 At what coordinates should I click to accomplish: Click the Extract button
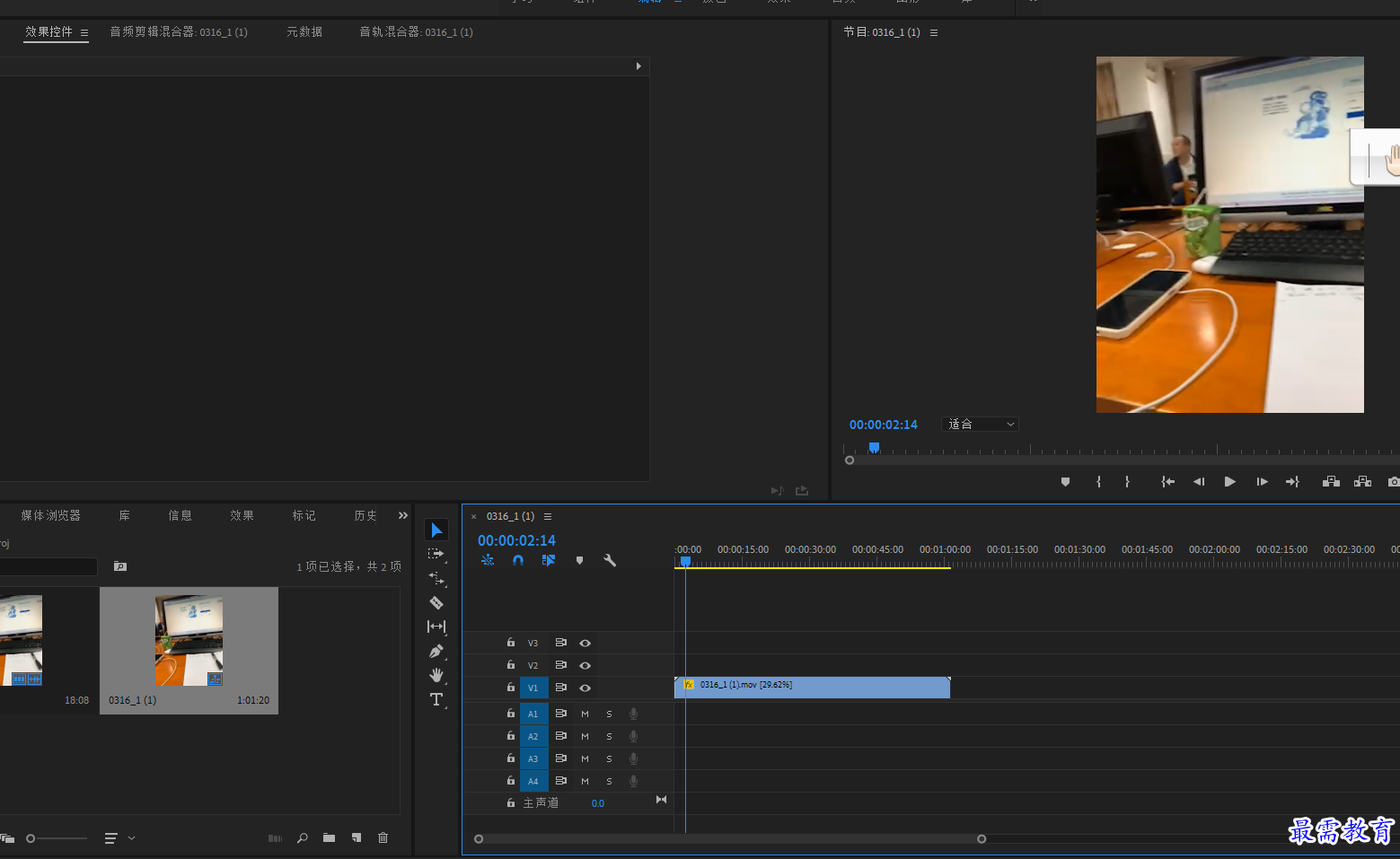tap(1362, 482)
